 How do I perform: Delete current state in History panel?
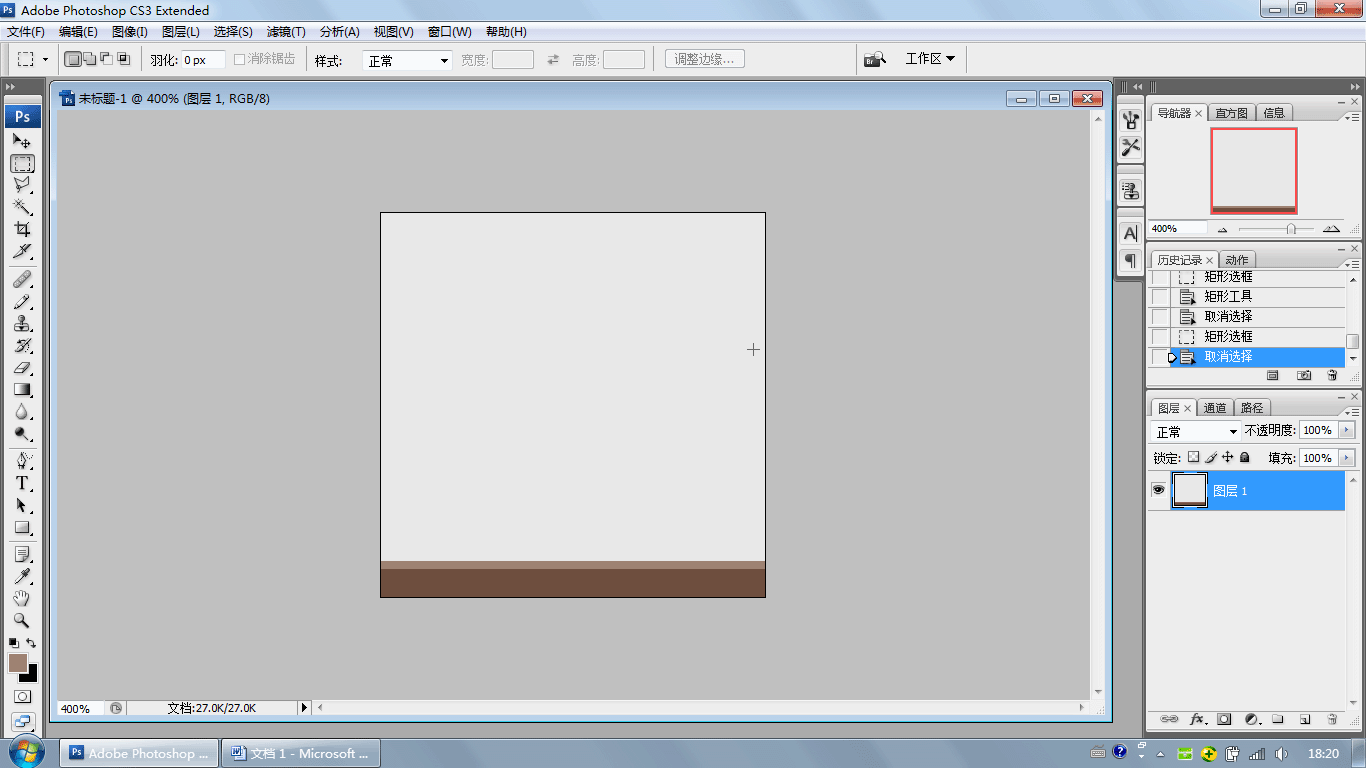(x=1332, y=375)
